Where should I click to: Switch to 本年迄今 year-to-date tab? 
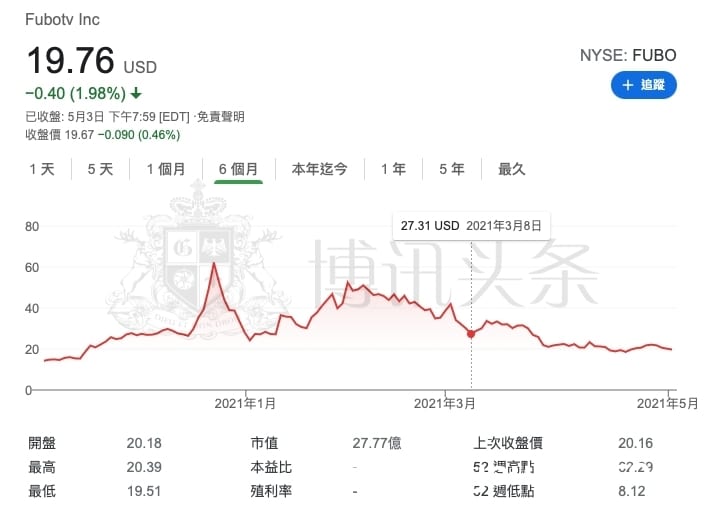[x=319, y=169]
